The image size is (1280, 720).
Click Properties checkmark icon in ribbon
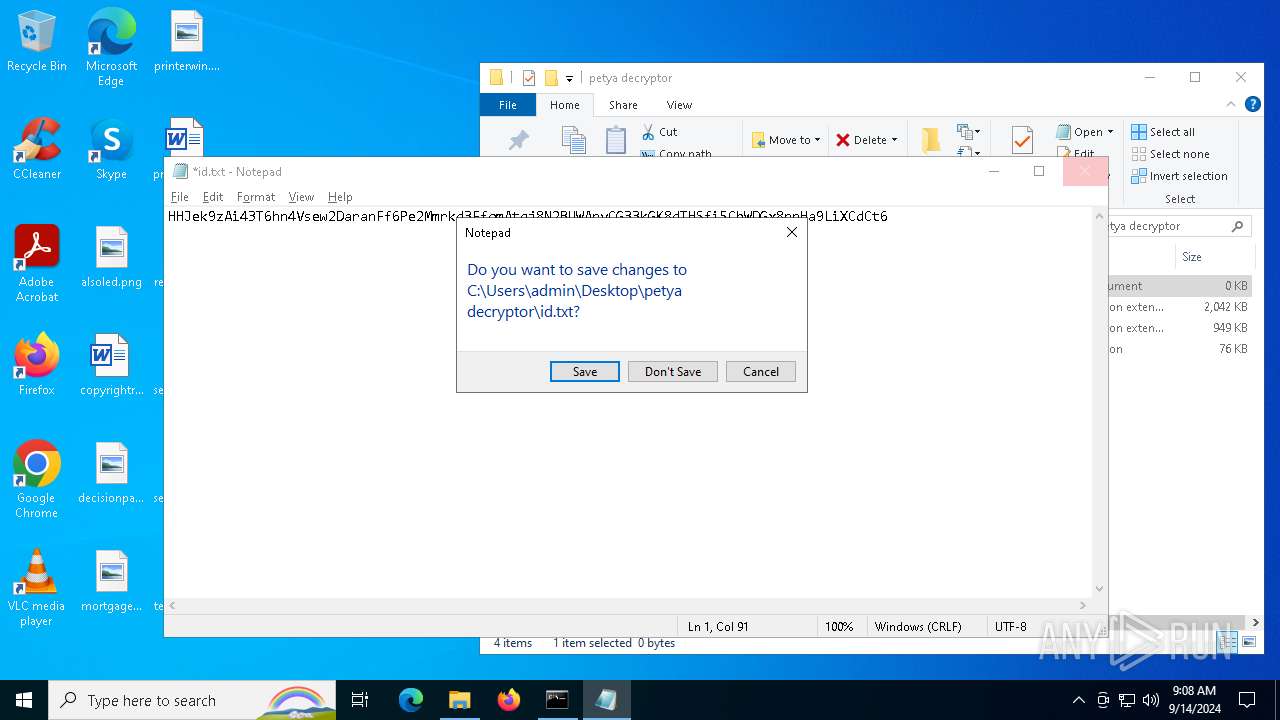(1022, 140)
